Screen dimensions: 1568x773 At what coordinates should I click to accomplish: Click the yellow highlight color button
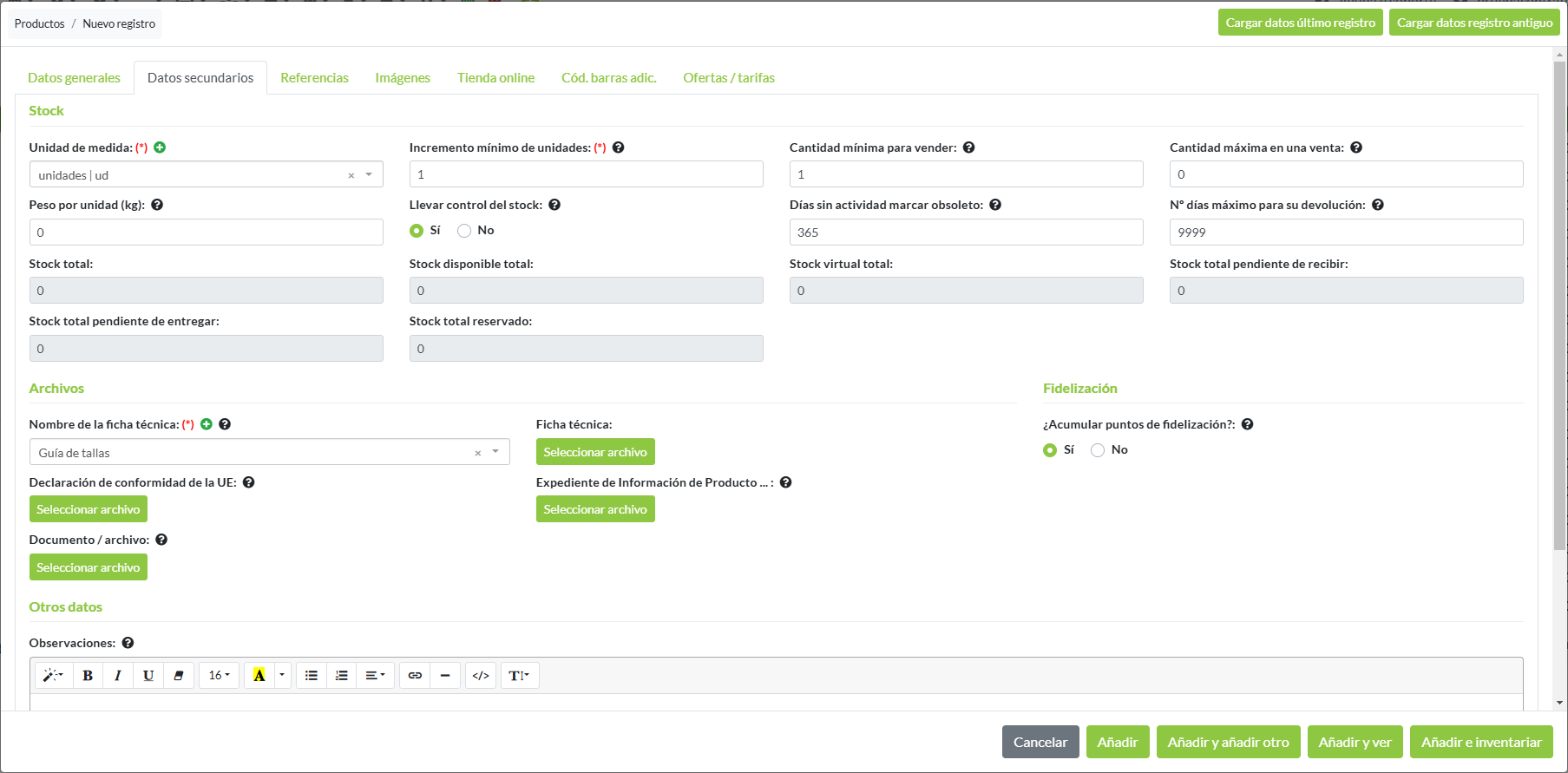coord(259,676)
